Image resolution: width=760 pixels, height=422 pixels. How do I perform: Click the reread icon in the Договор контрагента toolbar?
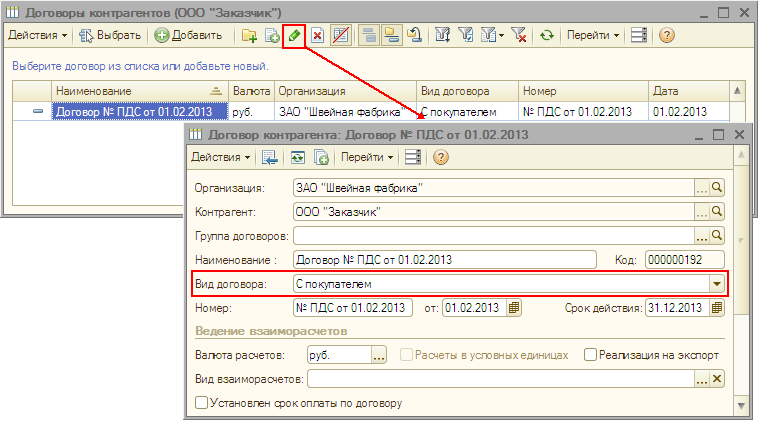coord(298,157)
